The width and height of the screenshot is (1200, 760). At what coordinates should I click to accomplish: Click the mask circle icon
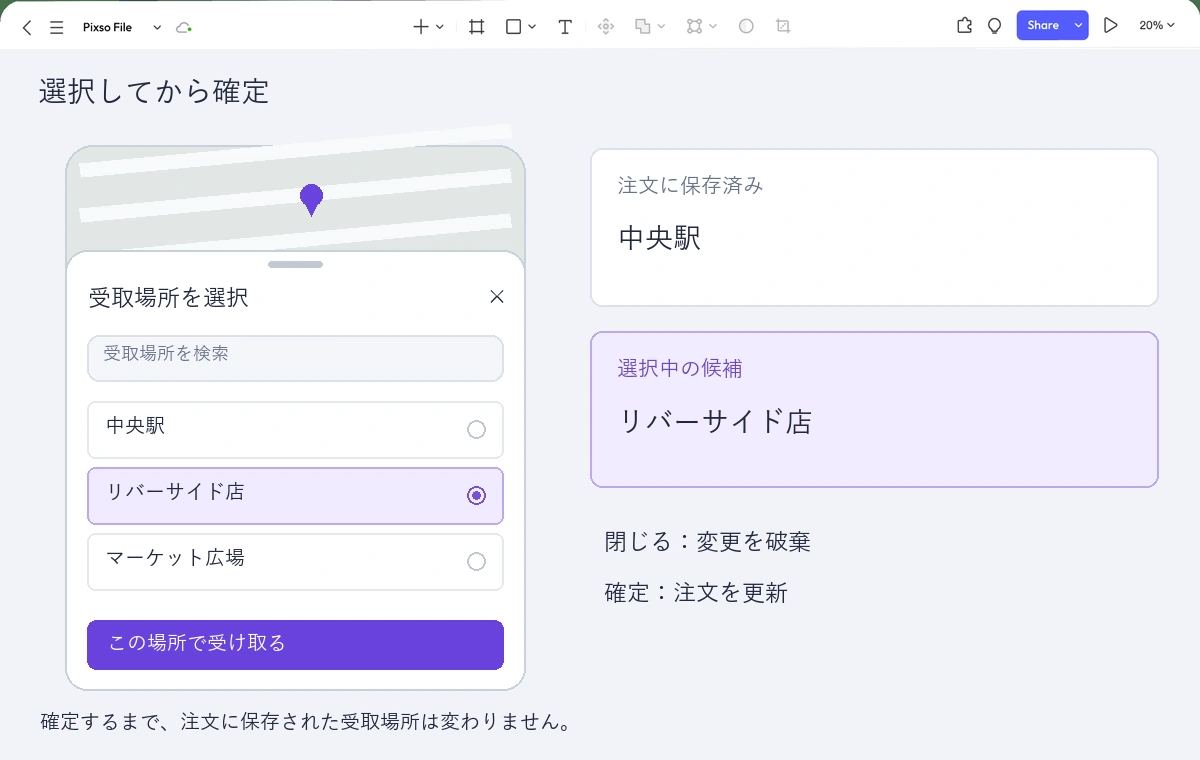(746, 27)
